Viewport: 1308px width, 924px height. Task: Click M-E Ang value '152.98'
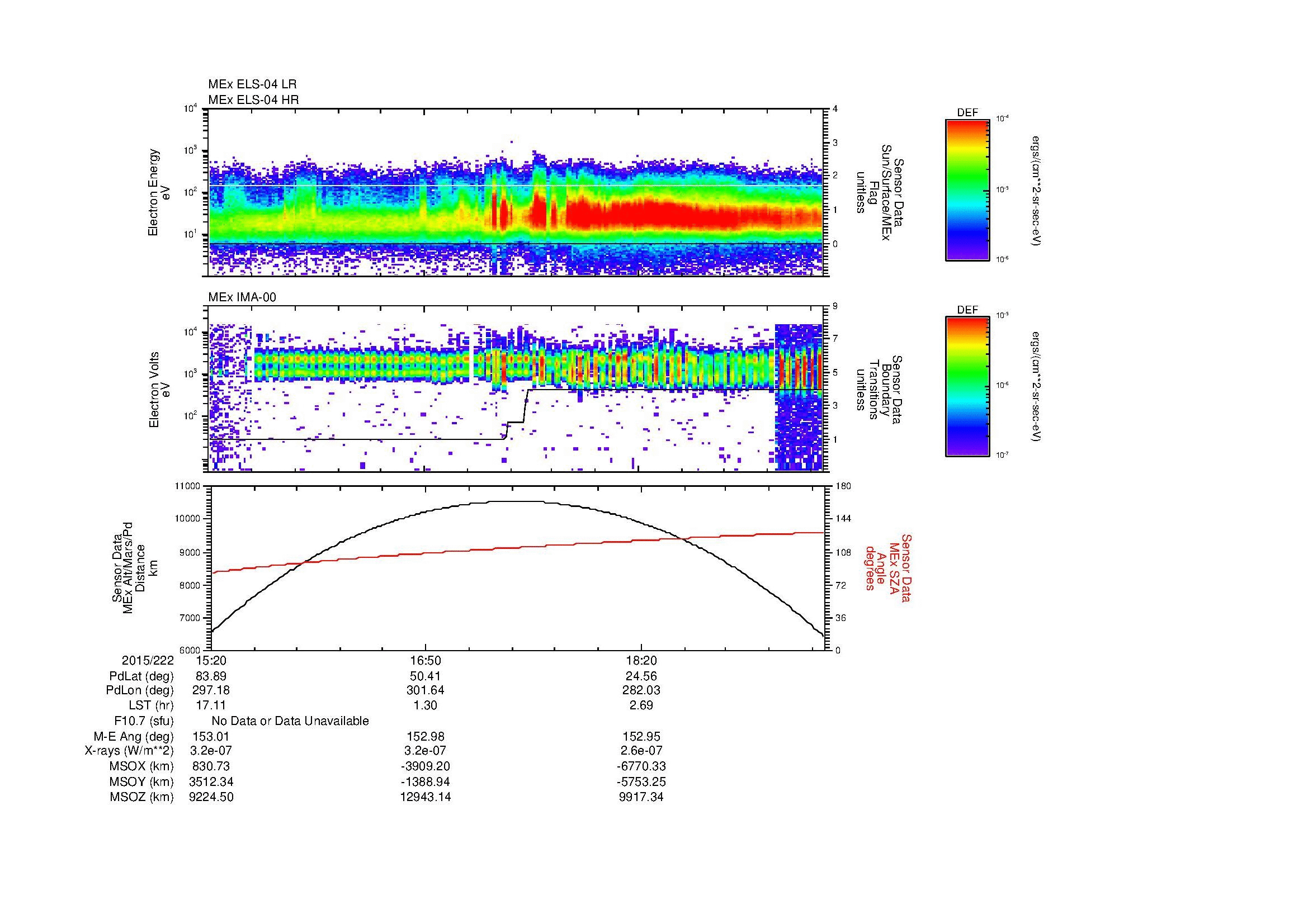click(x=425, y=737)
